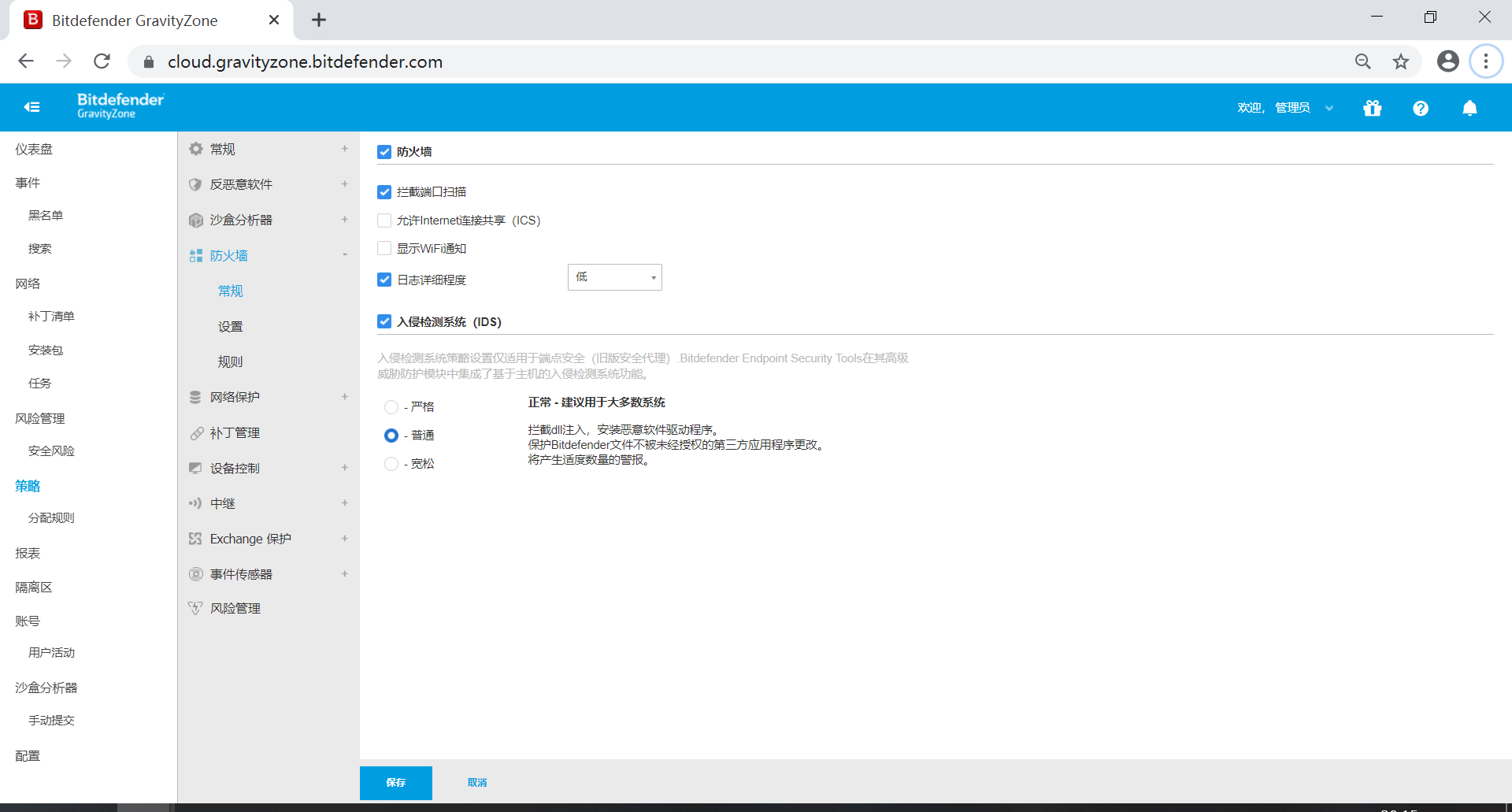The width and height of the screenshot is (1512, 812).
Task: Open 用户活动 in the left navigation
Action: 51,653
